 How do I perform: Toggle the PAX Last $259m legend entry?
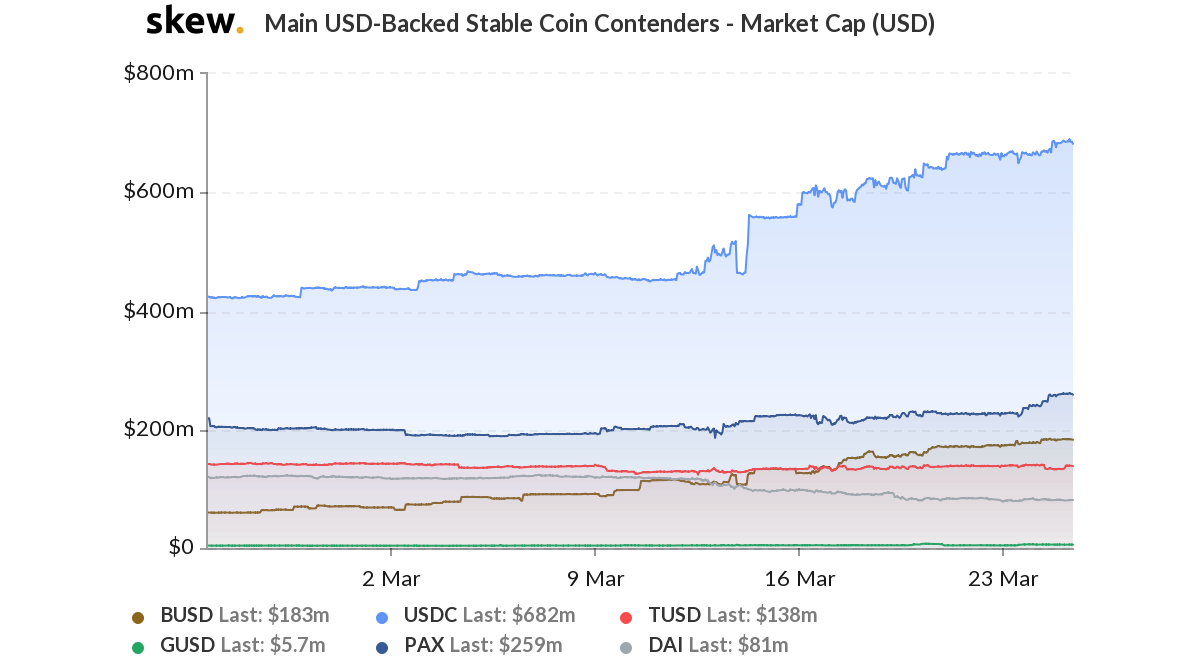point(483,646)
